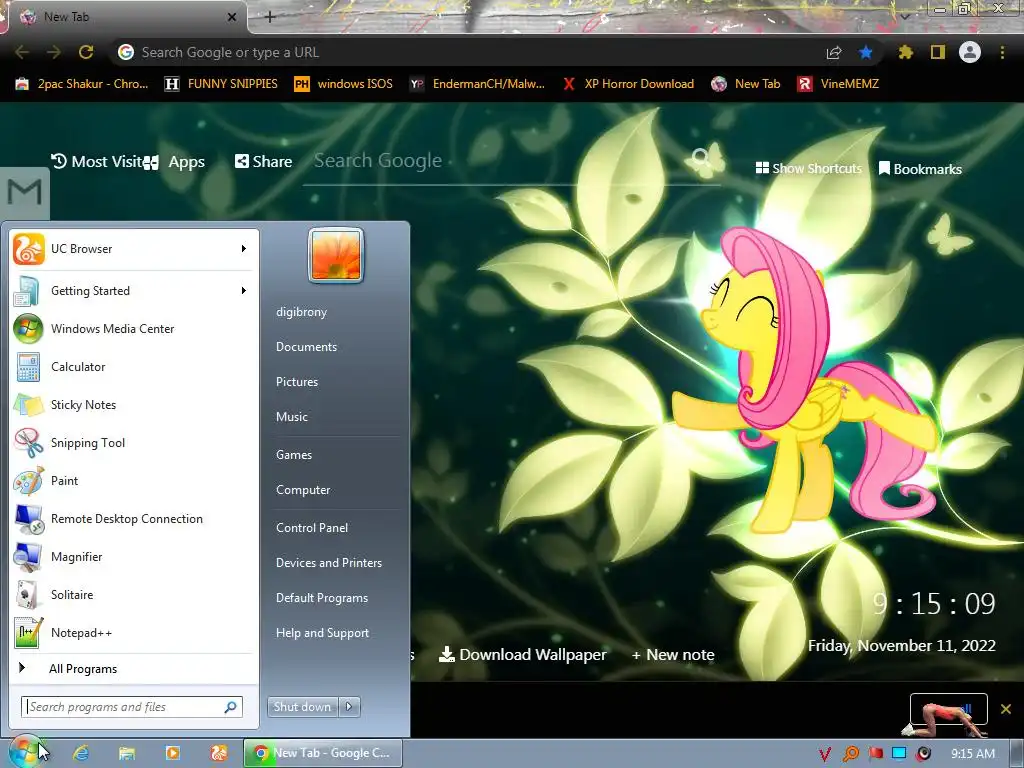Viewport: 1024px width, 768px height.
Task: Launch Magnifier
Action: [x=134, y=556]
